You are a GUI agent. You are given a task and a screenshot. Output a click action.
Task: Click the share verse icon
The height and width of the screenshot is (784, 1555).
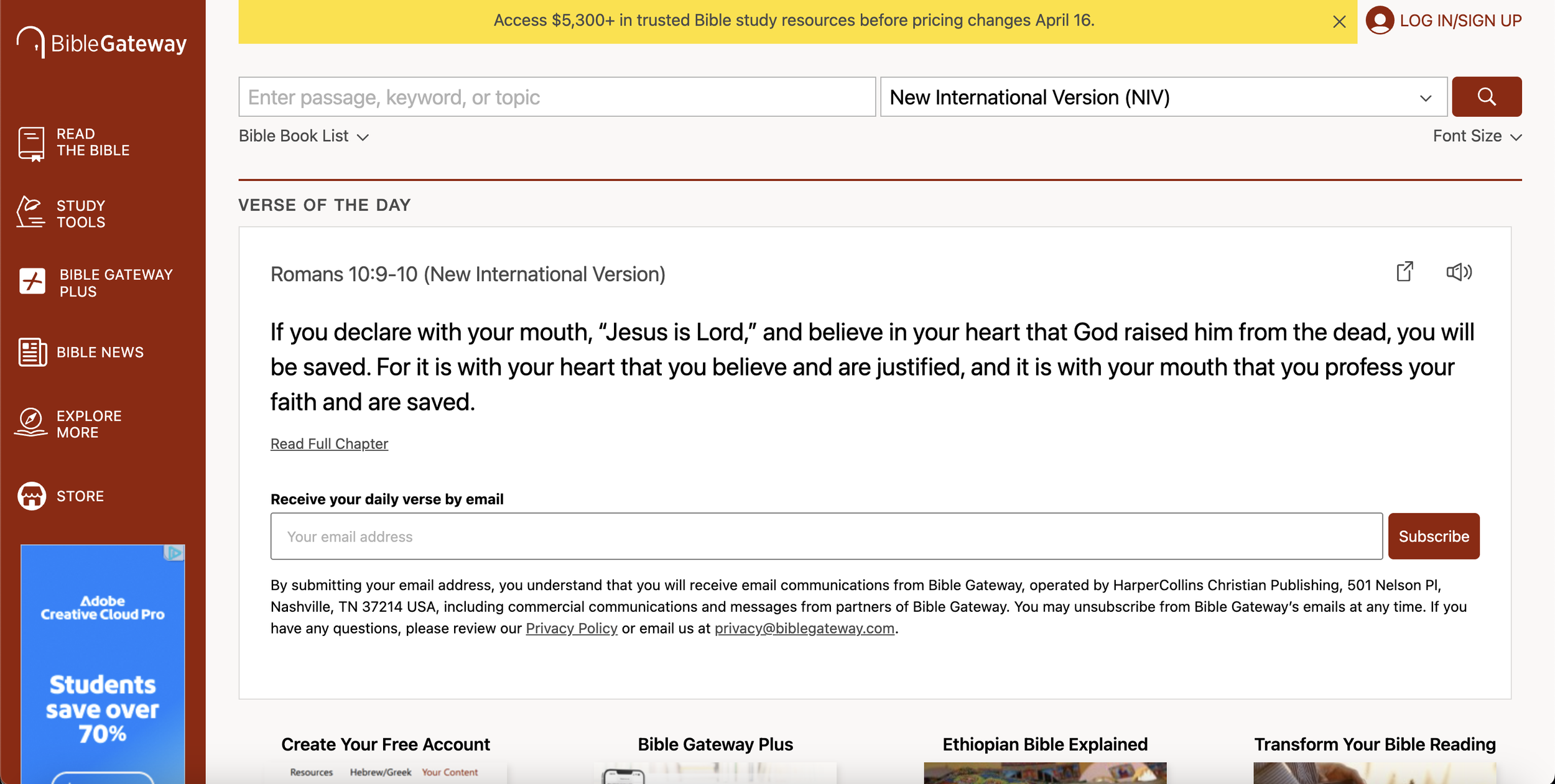[1404, 272]
